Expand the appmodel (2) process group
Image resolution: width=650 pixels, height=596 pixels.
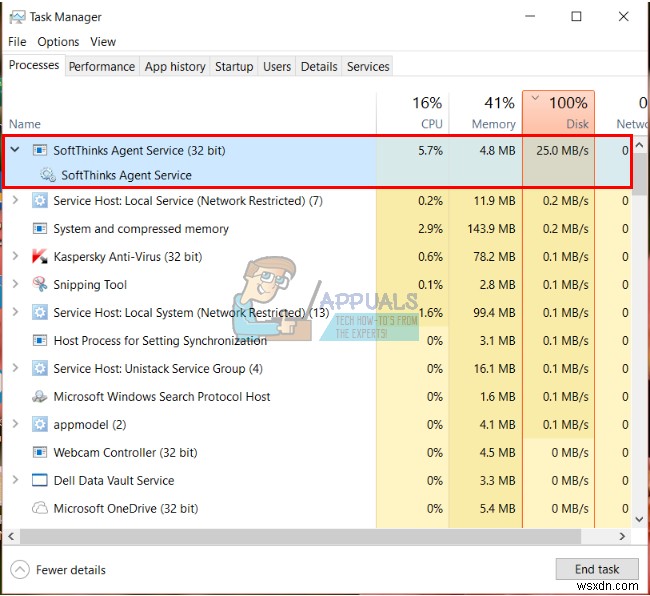point(15,424)
